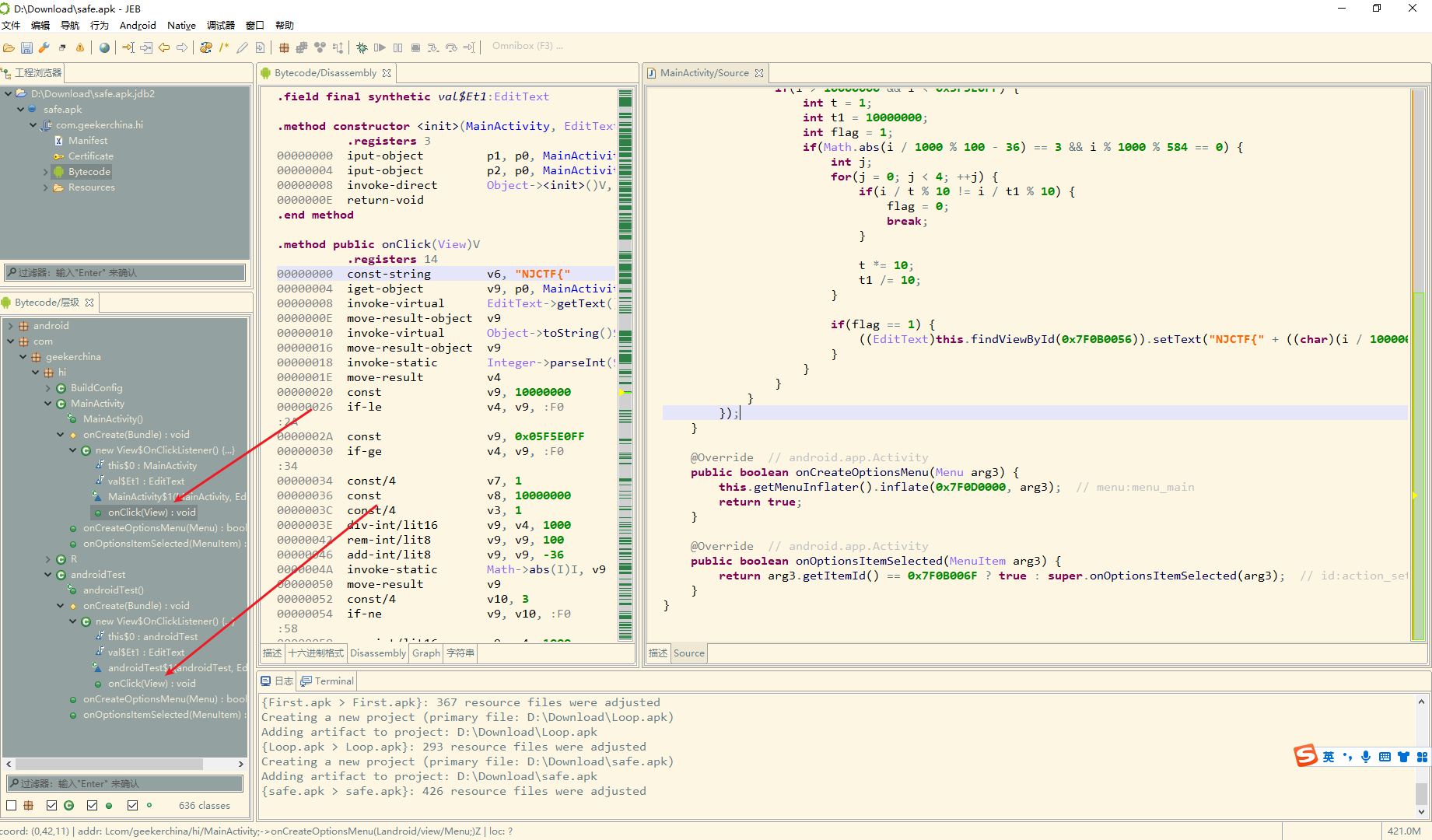Screen dimensions: 1432x840
Task: Collapse the androidTest class node
Action: click(48, 574)
